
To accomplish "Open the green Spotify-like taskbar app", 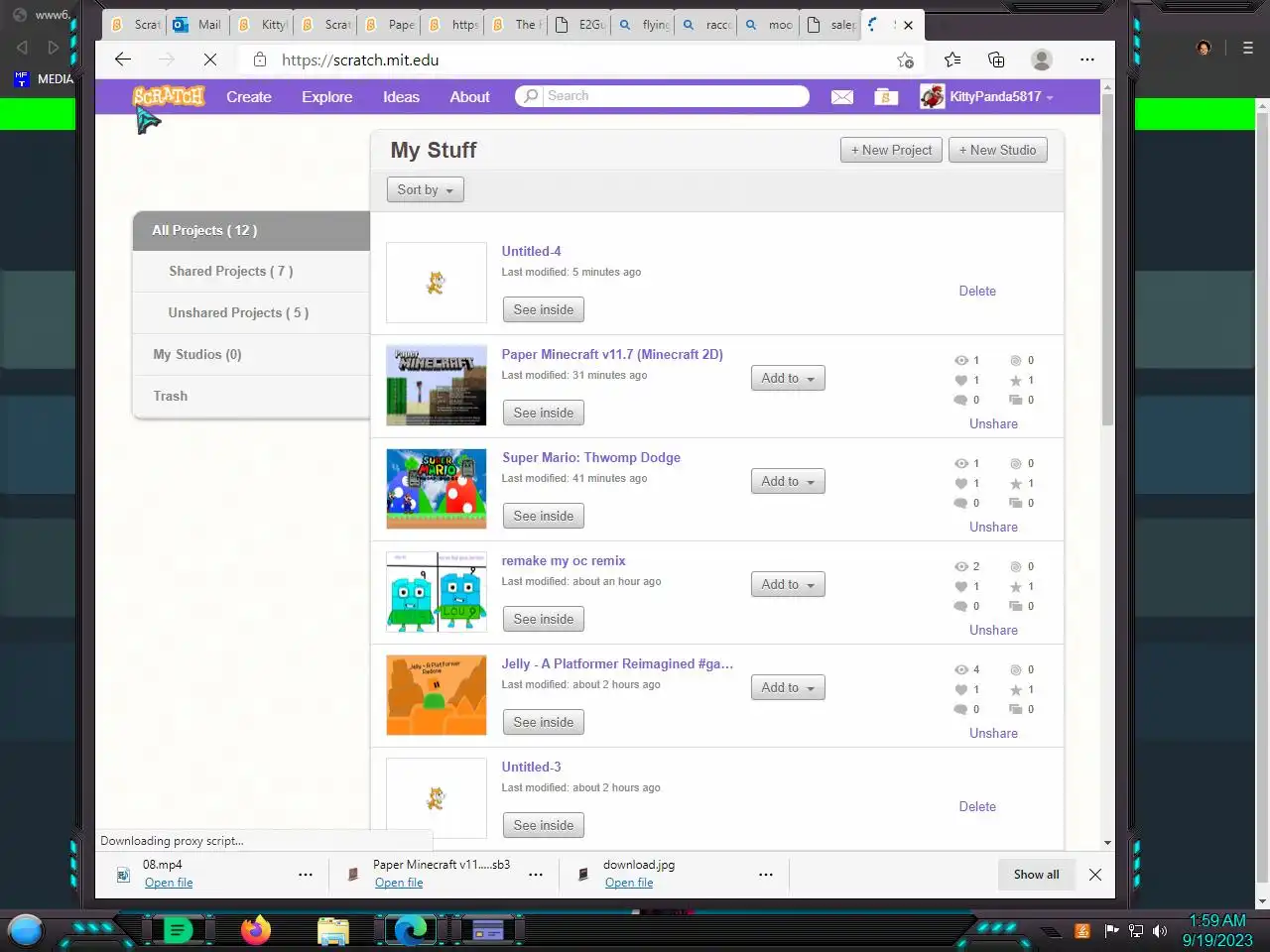I will click(178, 930).
